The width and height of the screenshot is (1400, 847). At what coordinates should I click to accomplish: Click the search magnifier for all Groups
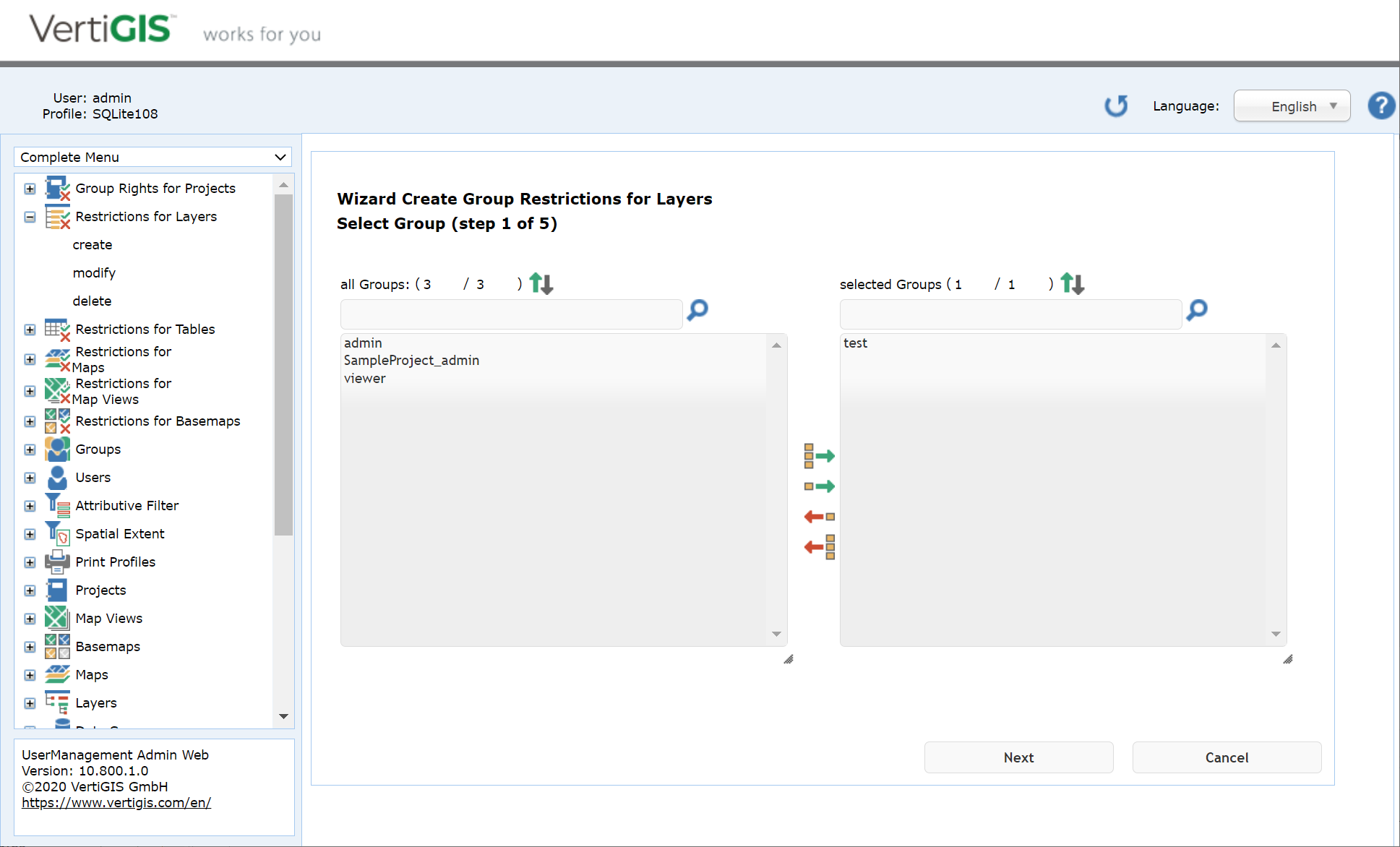pos(696,311)
